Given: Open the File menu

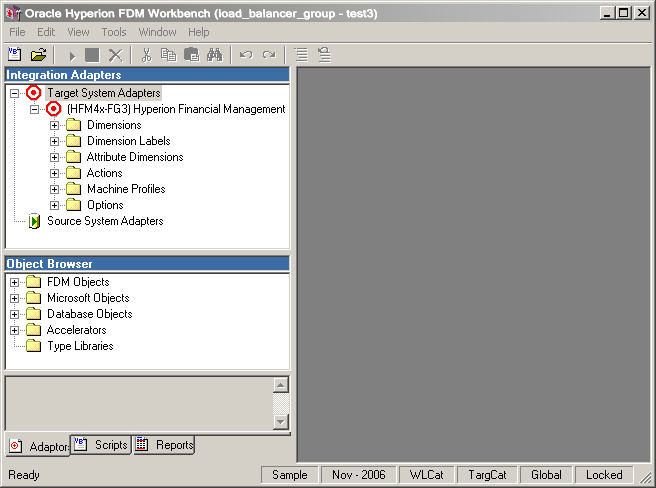Looking at the screenshot, I should coord(17,32).
